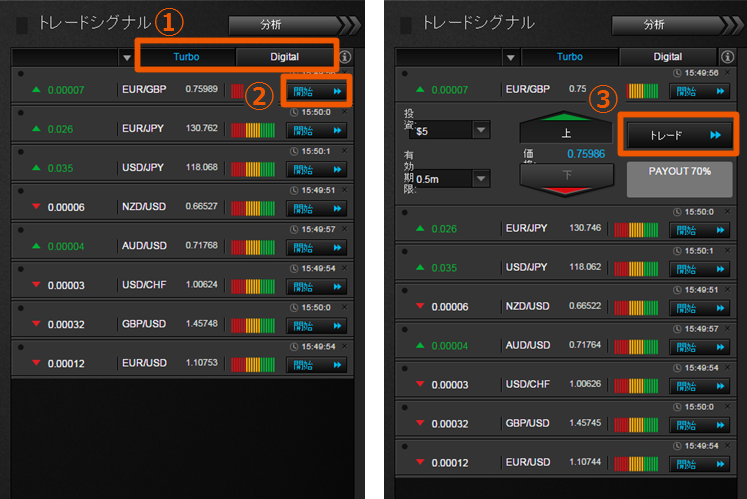Click 開始 for EUR/USD in left panel
This screenshot has height=499, width=747.
coord(317,365)
